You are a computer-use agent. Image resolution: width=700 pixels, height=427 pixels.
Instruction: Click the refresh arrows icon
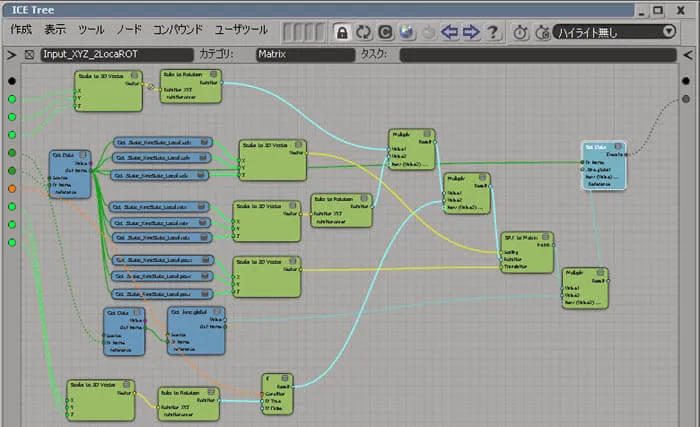pyautogui.click(x=364, y=32)
